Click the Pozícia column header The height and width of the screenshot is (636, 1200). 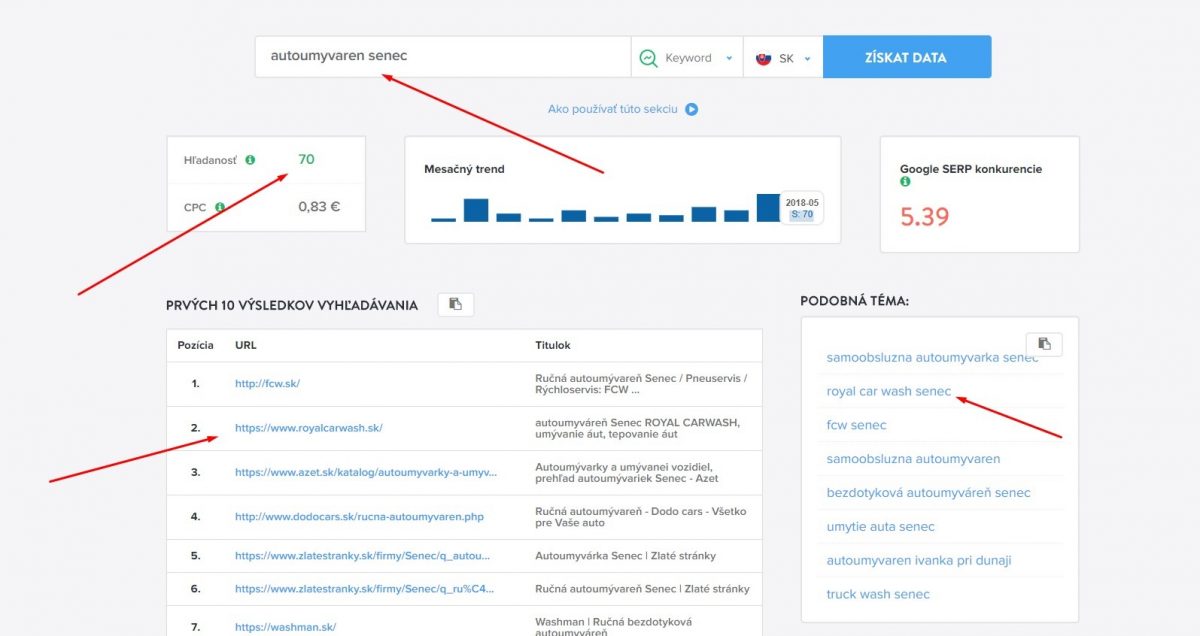point(195,345)
